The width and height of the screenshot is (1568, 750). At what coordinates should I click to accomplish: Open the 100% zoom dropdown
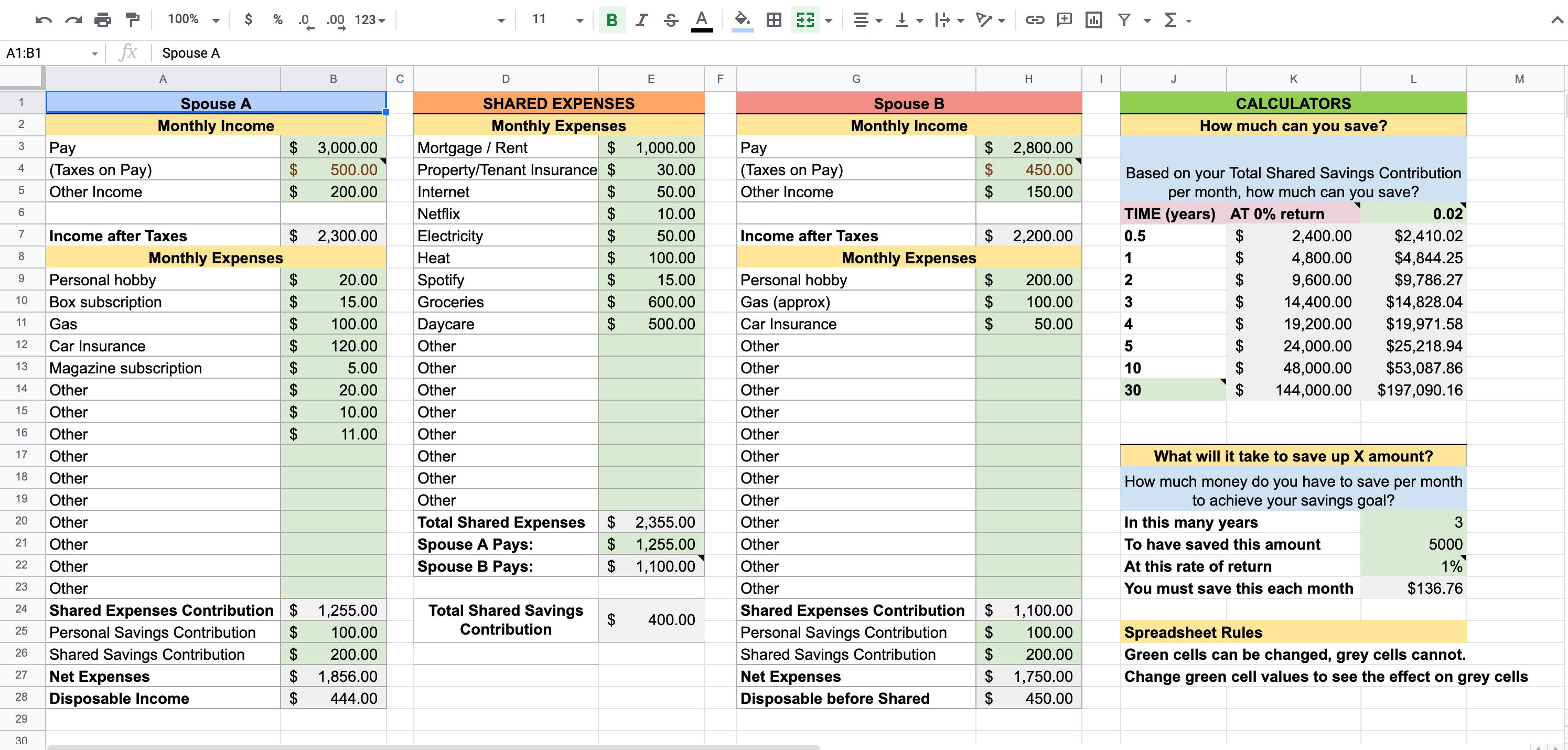pyautogui.click(x=193, y=19)
